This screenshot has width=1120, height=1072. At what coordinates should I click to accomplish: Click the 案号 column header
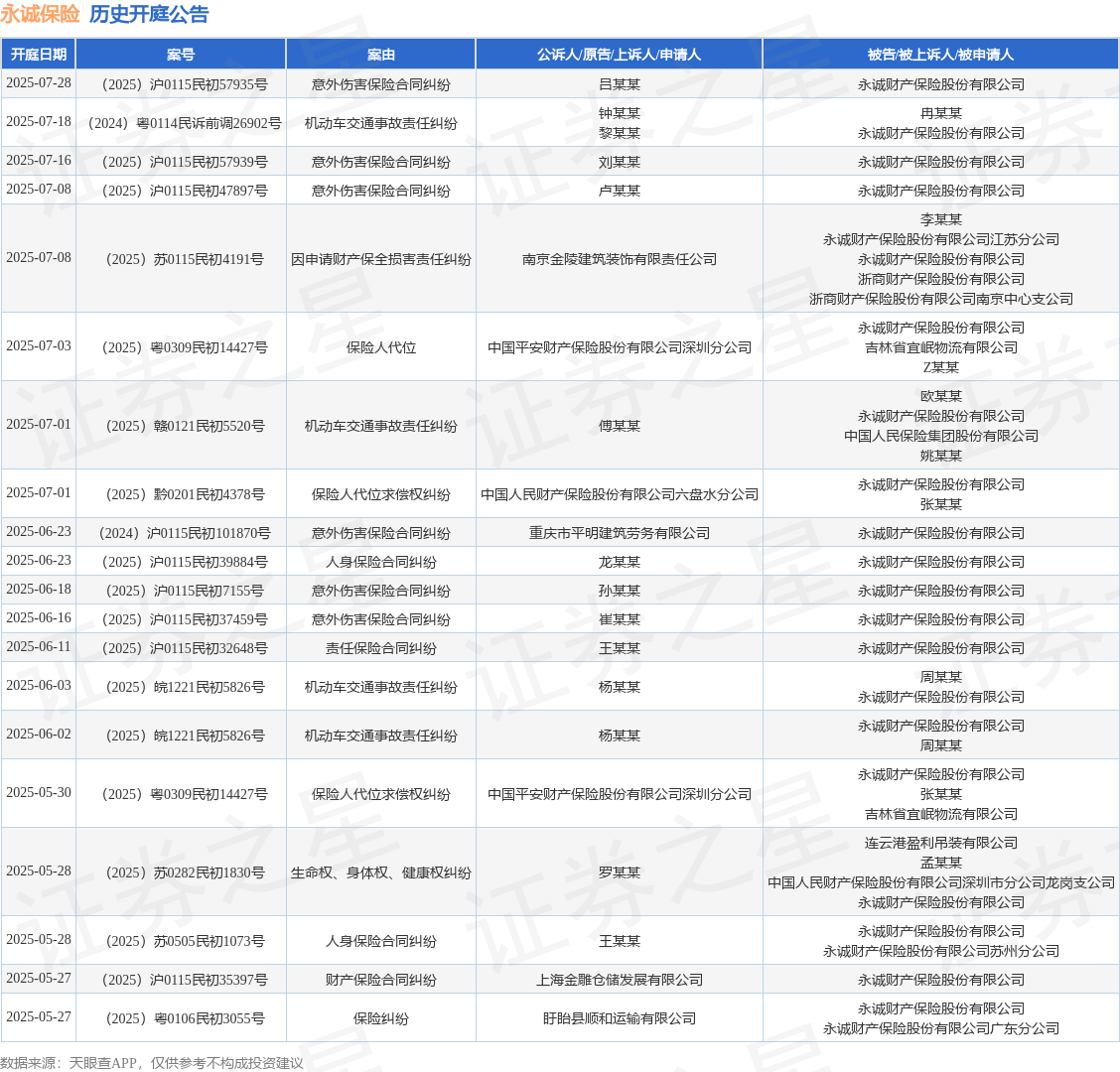click(181, 55)
